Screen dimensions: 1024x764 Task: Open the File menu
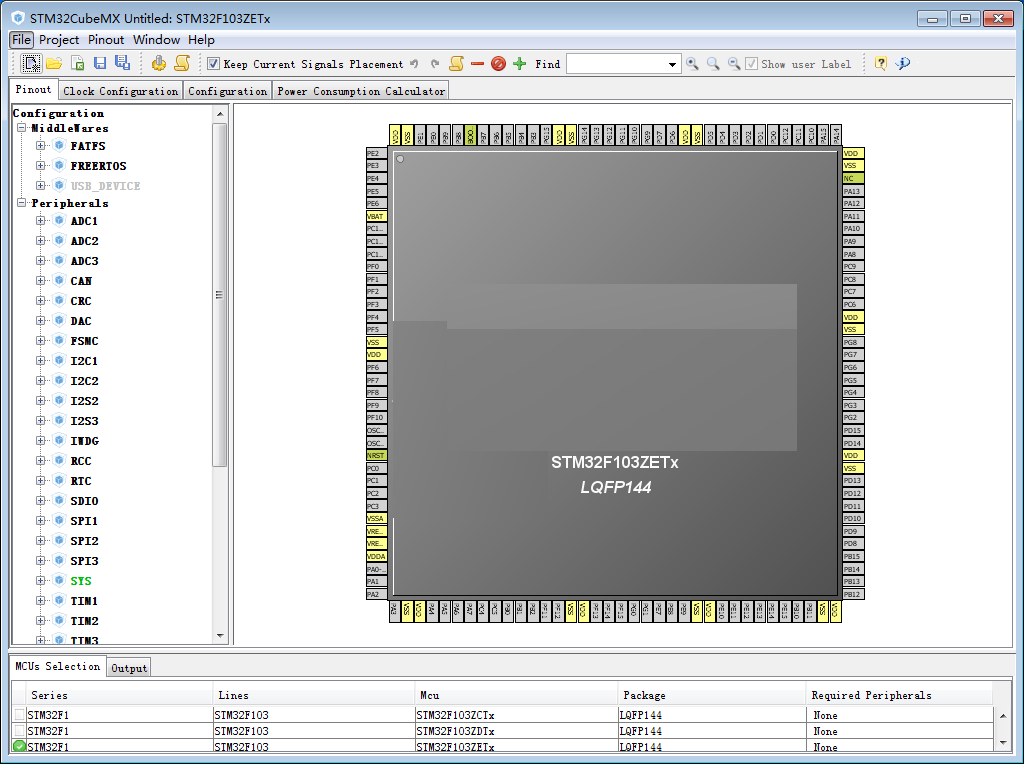point(22,39)
